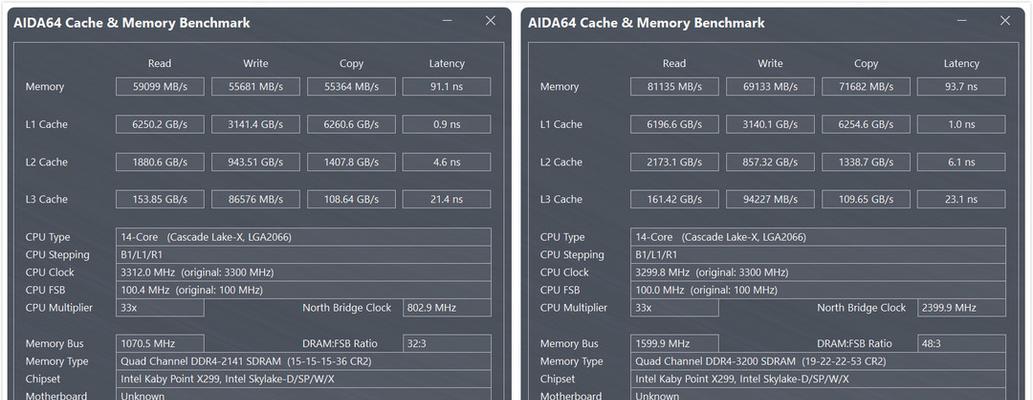The height and width of the screenshot is (400, 1033).
Task: Click the 6250.2 GB/s L1 cache read value
Action: click(x=159, y=125)
